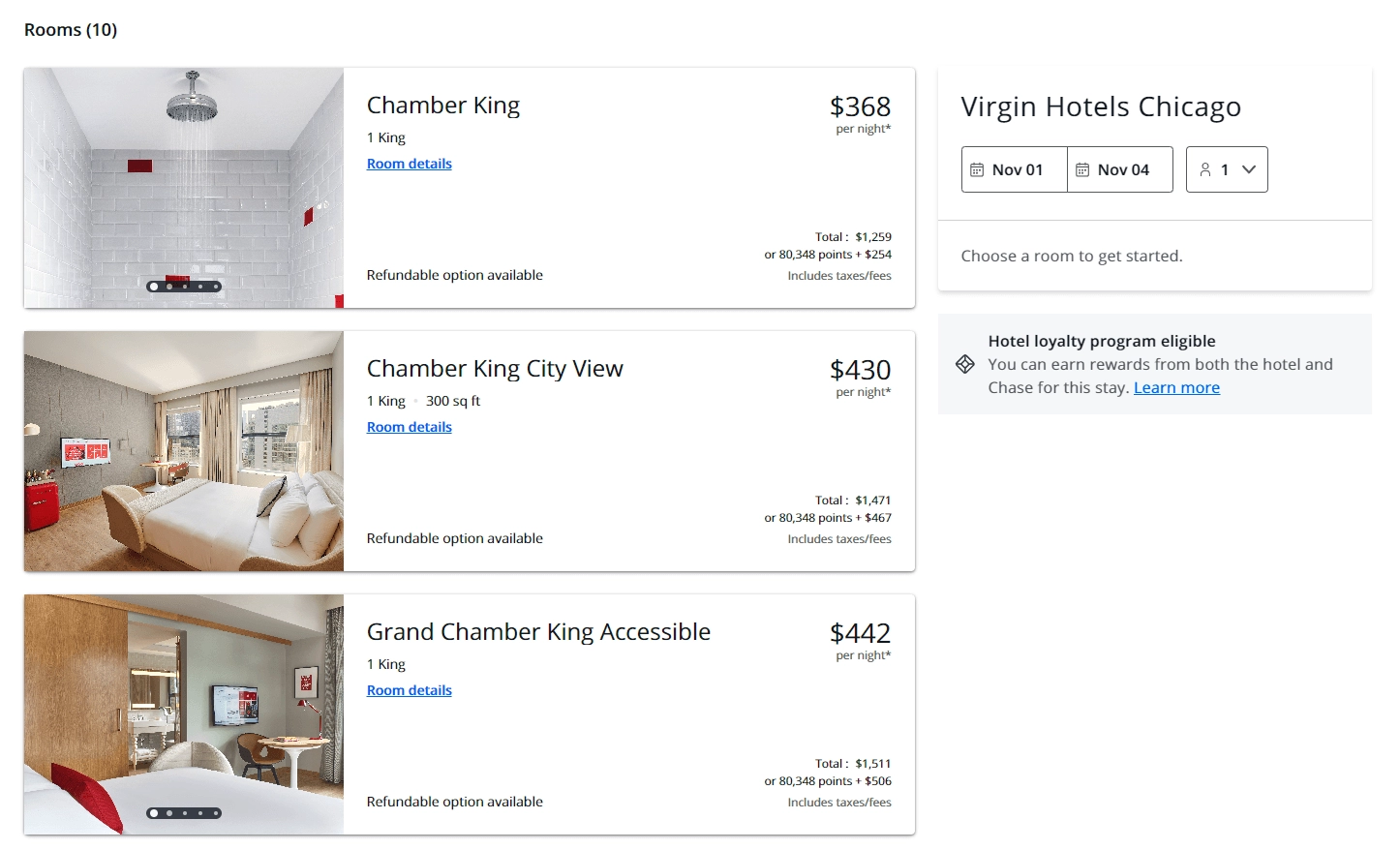The image size is (1400, 850).
Task: View the Grand Chamber King Accessible room photo
Action: pos(184,713)
